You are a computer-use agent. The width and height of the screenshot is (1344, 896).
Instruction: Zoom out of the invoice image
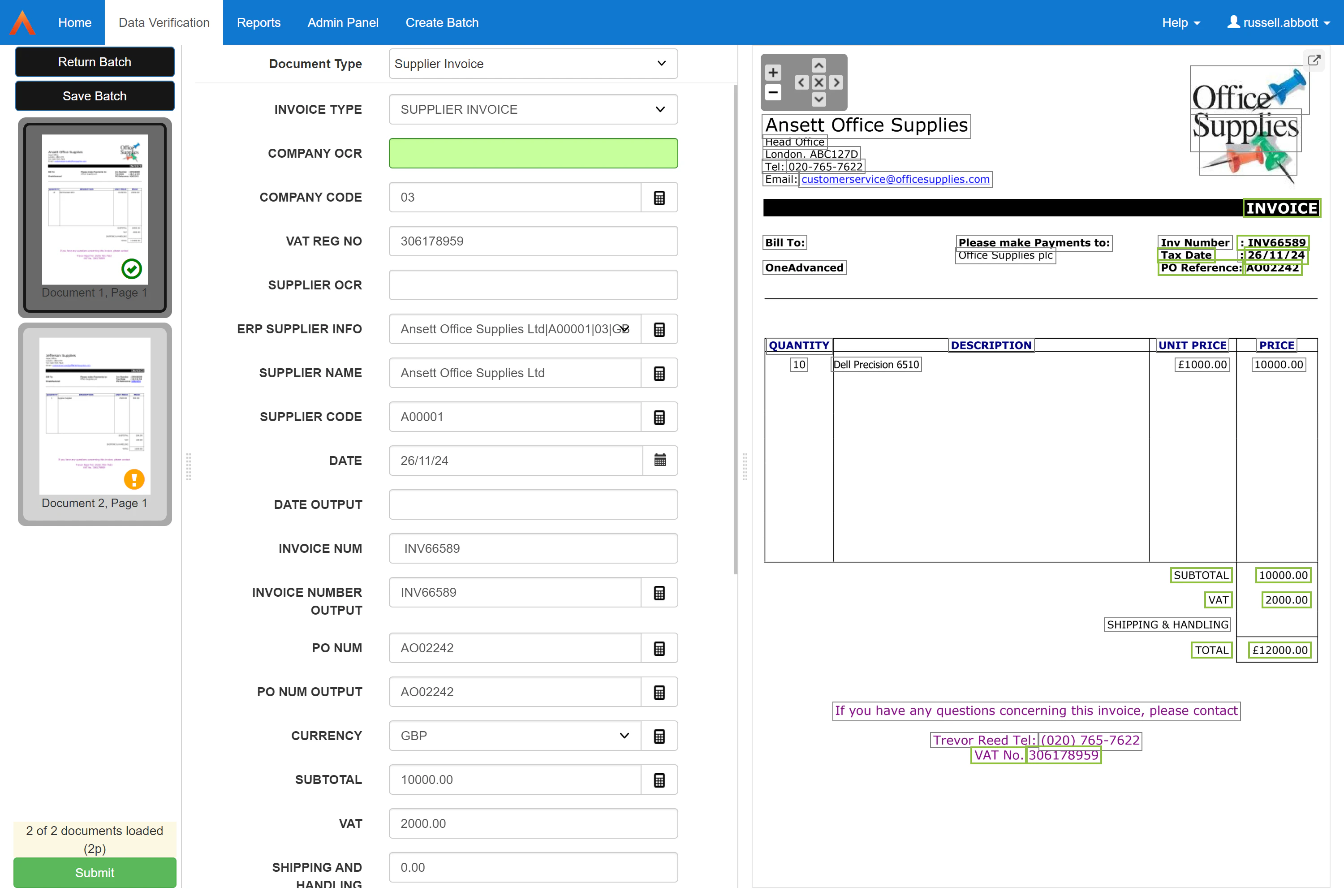pyautogui.click(x=772, y=91)
